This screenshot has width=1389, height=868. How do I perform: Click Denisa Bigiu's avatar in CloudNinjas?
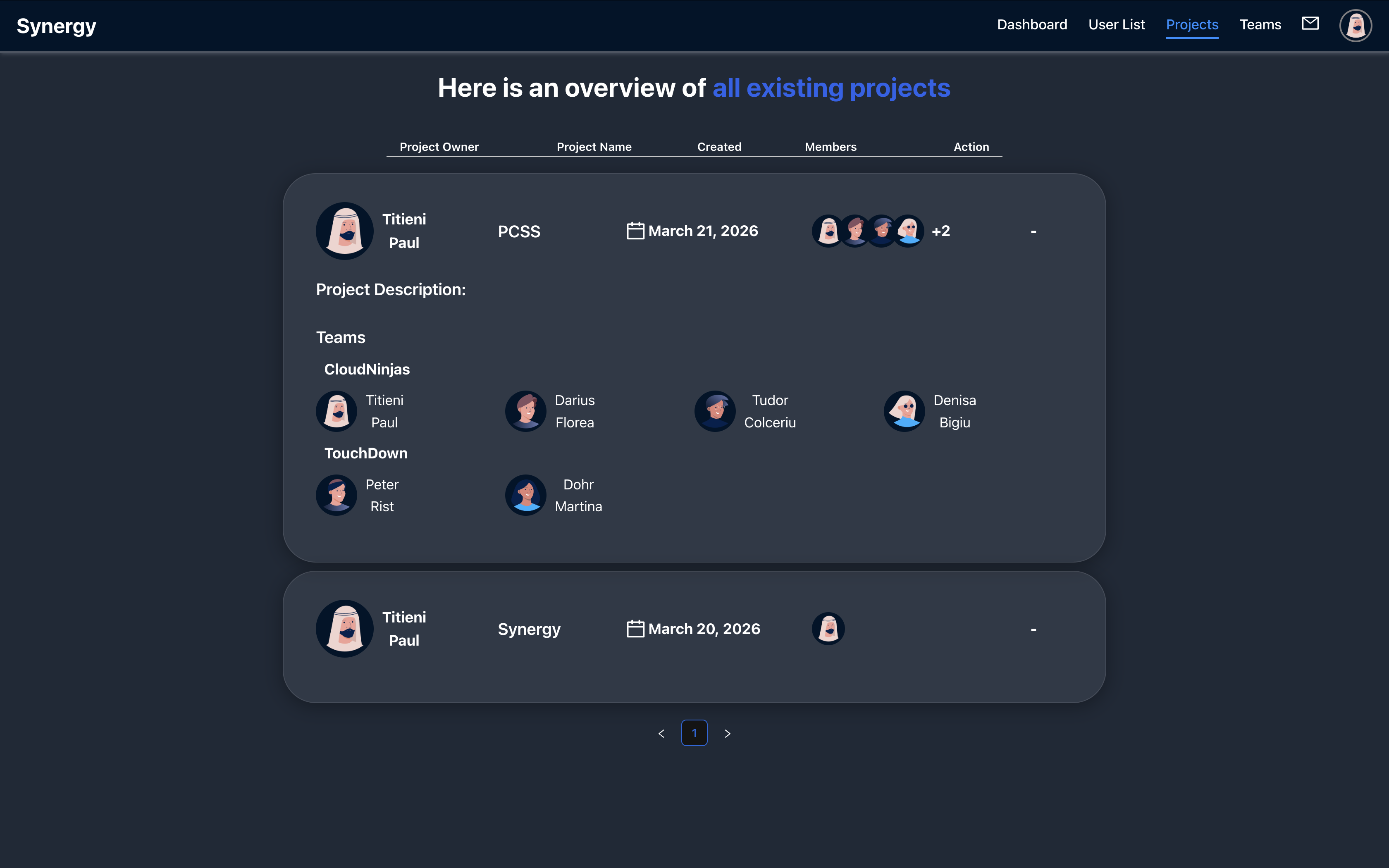coord(904,411)
